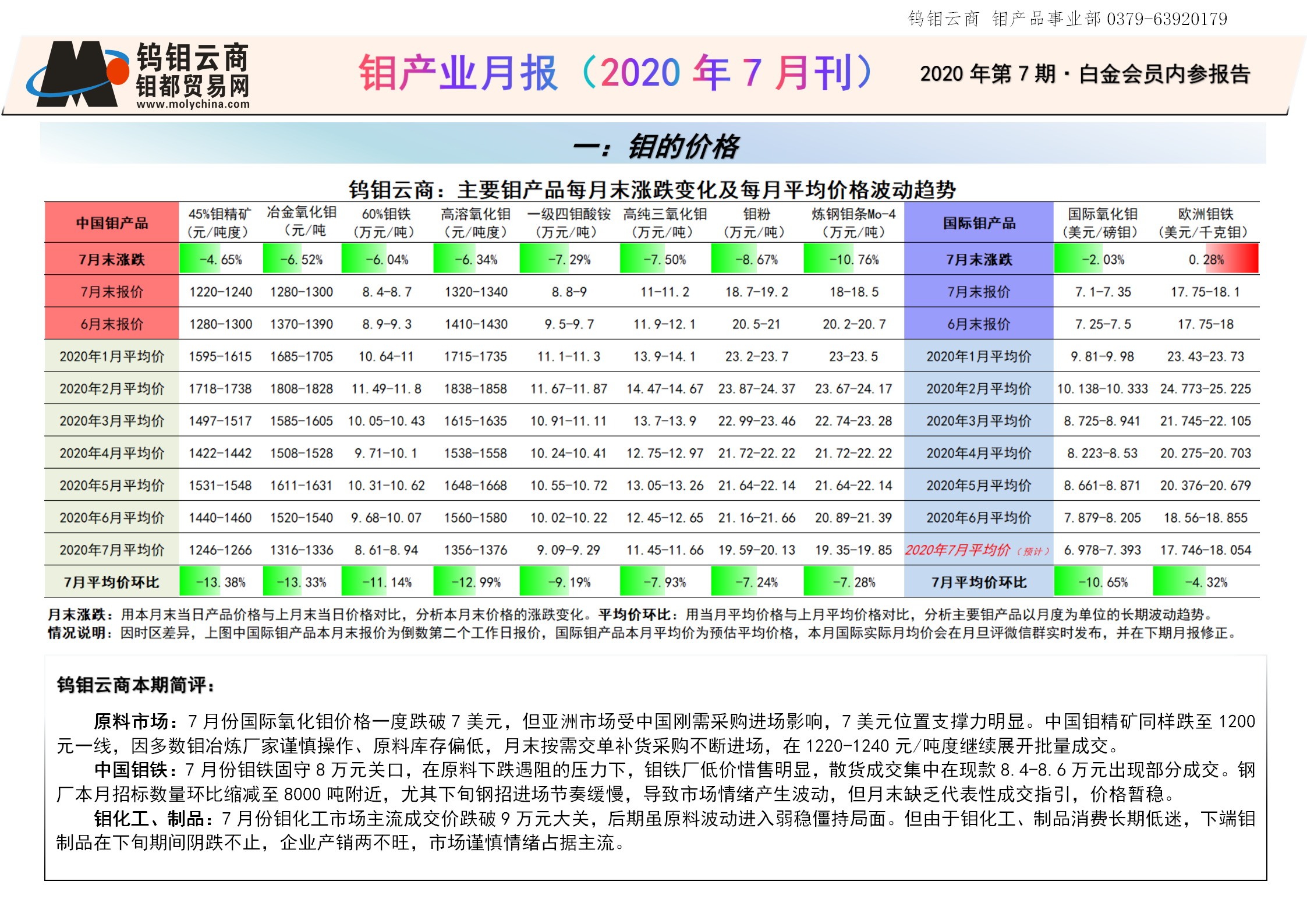The height and width of the screenshot is (924, 1307).
Task: Click the -8.67% molybdenum powder change cell
Action: [756, 259]
